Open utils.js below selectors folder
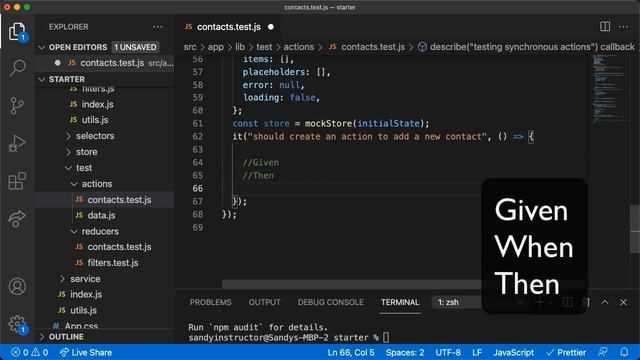Image resolution: width=640 pixels, height=360 pixels. click(95, 120)
